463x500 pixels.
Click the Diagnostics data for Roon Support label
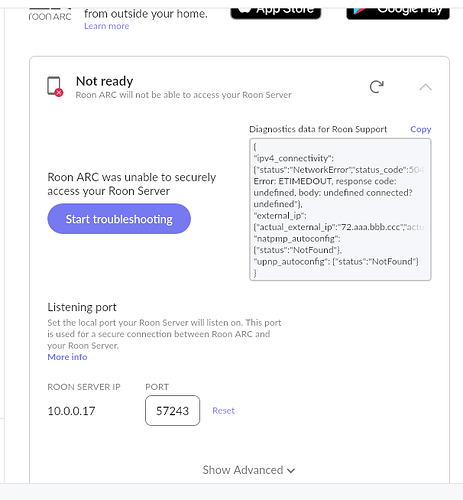(318, 129)
